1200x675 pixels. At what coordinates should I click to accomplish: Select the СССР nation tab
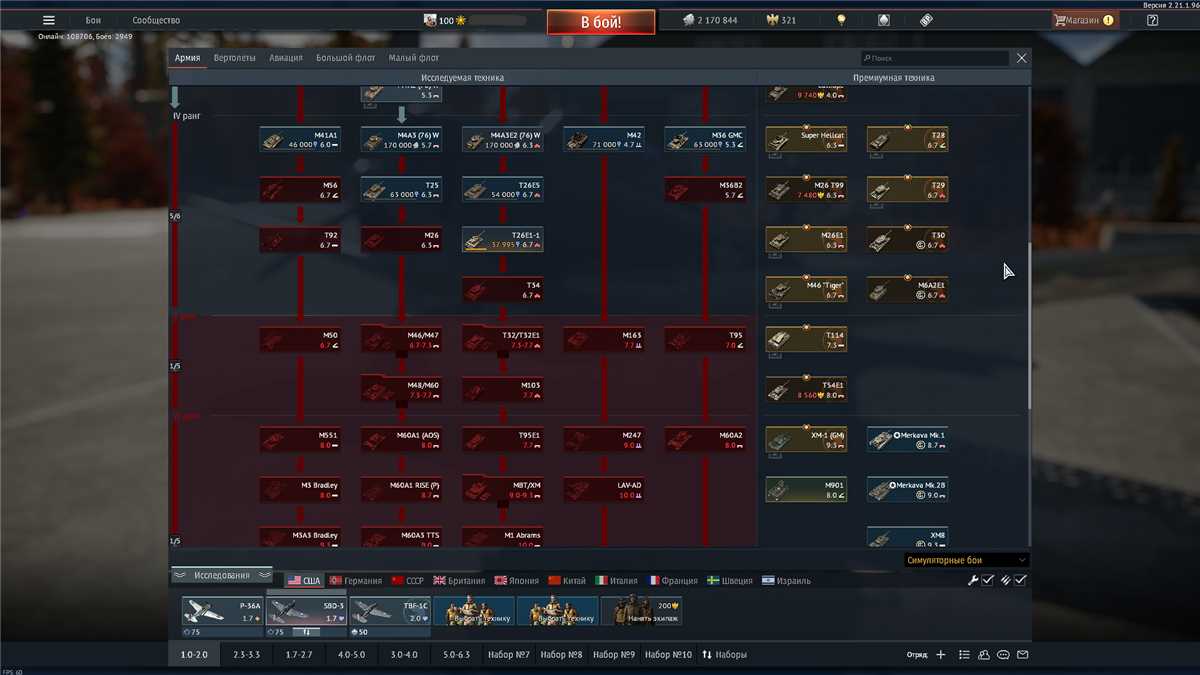tap(408, 580)
